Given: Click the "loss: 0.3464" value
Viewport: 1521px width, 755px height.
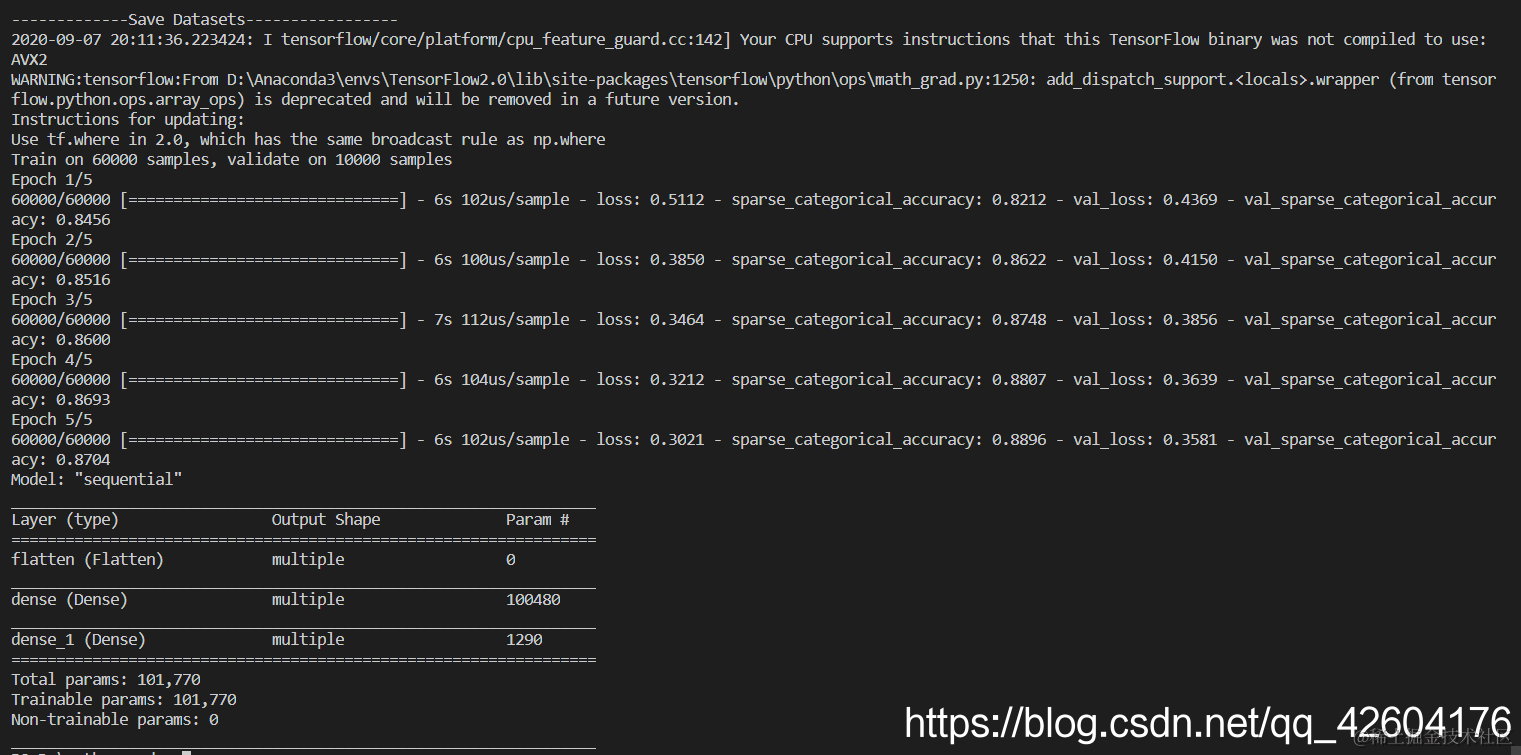Looking at the screenshot, I should coord(650,320).
